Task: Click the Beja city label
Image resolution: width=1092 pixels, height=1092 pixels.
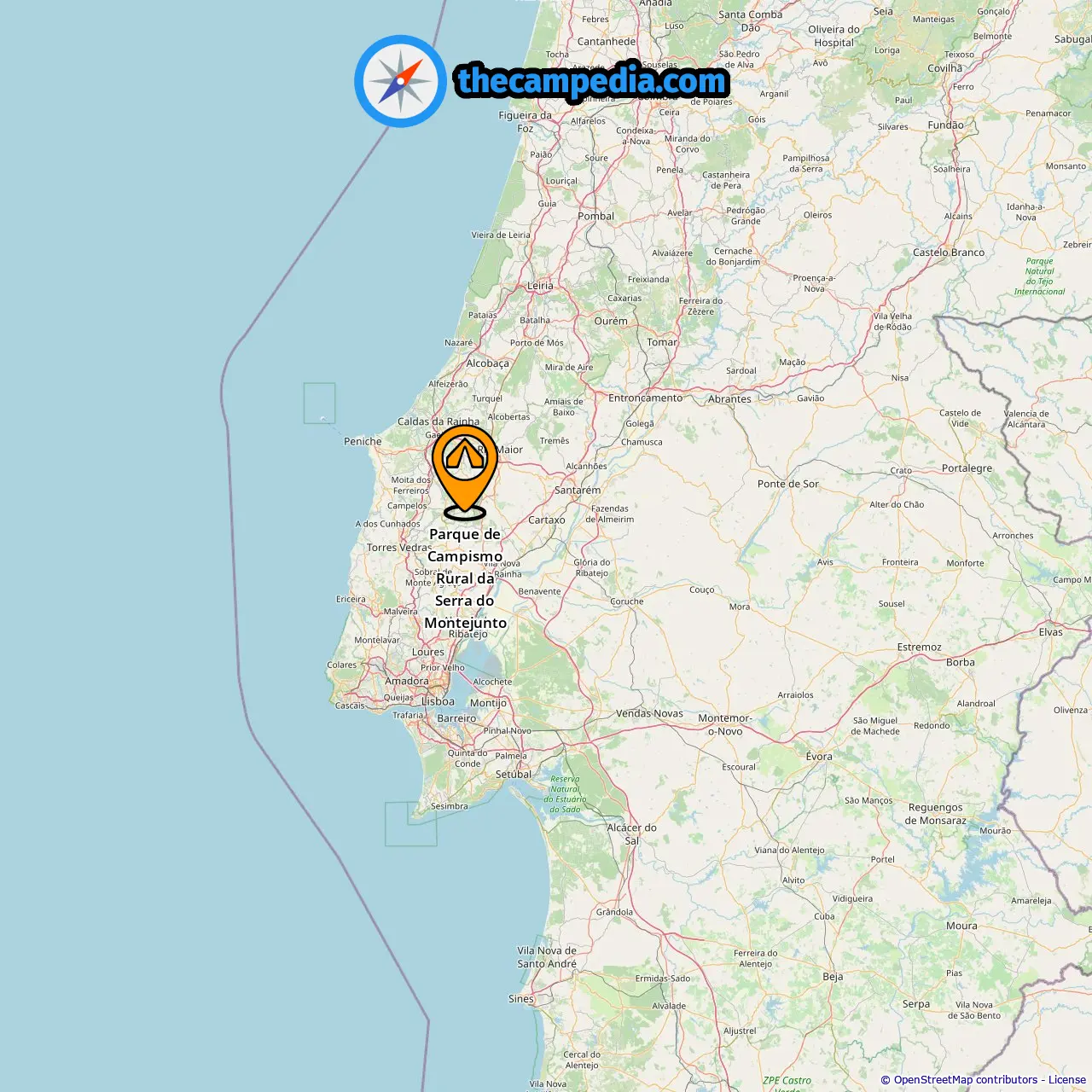Action: (833, 977)
